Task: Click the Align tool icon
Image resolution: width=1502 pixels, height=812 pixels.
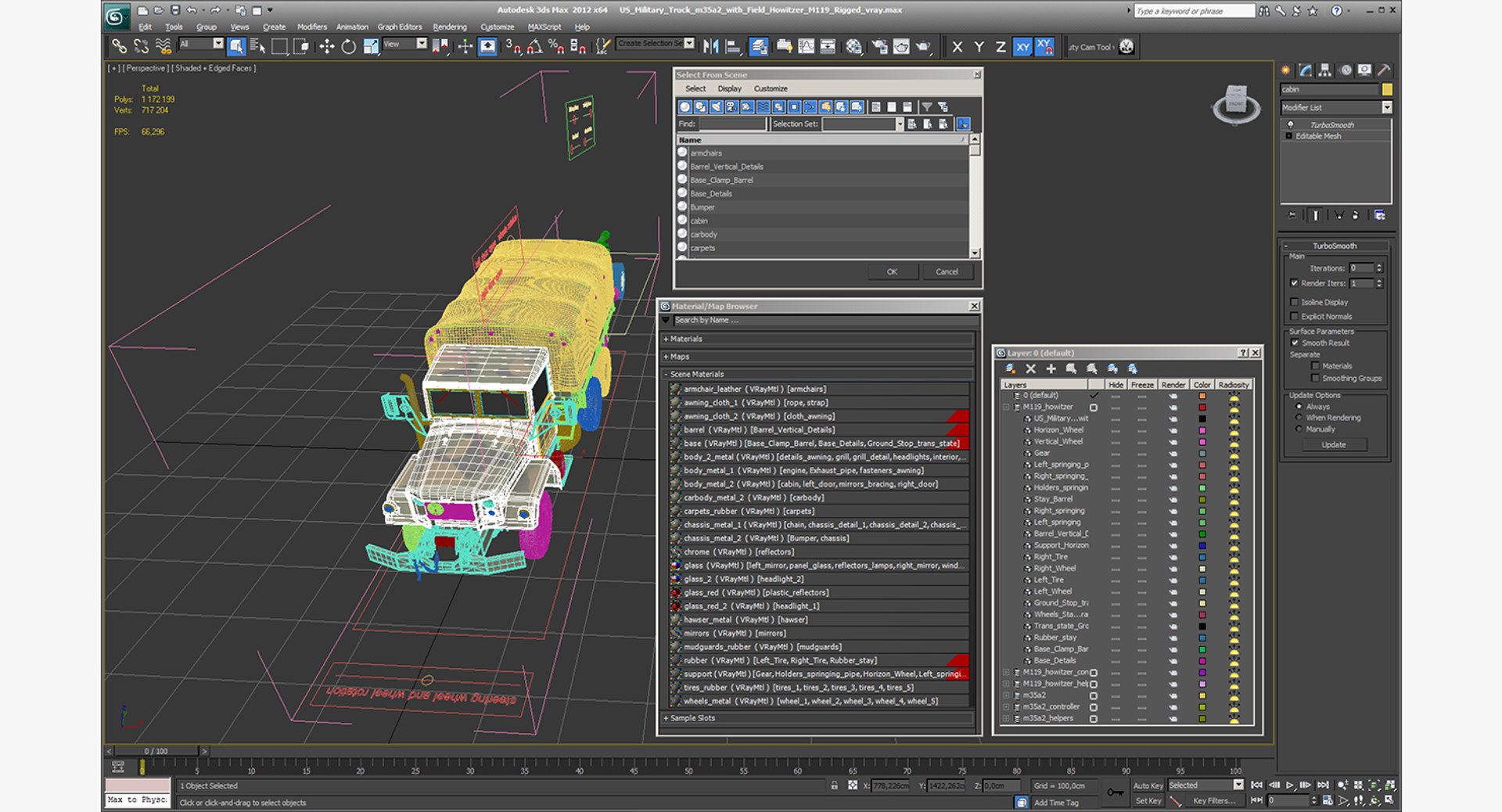Action: [733, 47]
